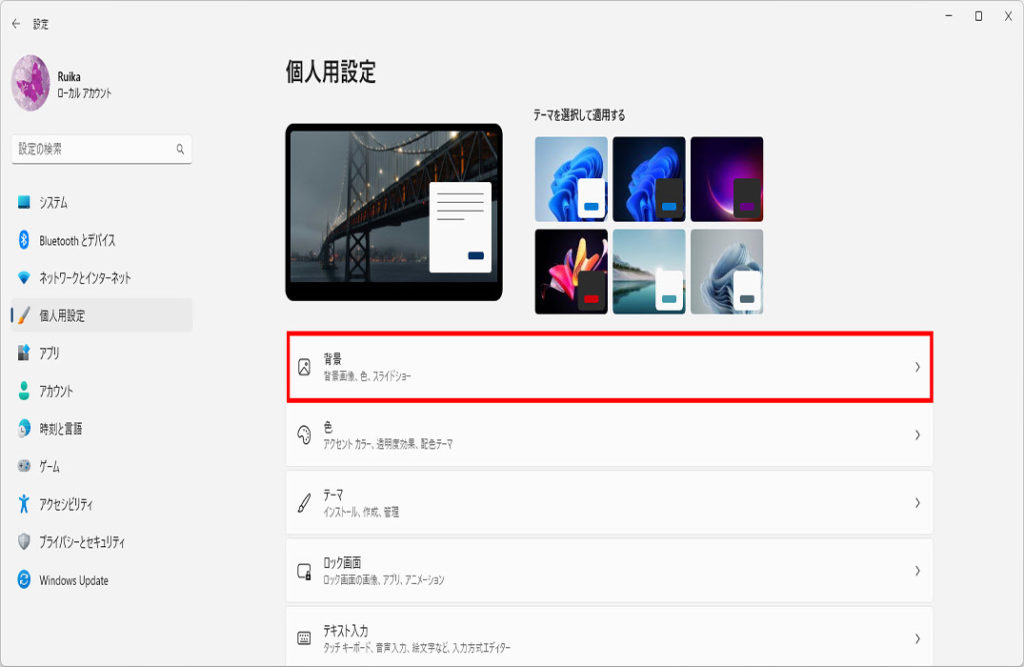
Task: Click the ゲーム controller icon
Action: pyautogui.click(x=24, y=466)
